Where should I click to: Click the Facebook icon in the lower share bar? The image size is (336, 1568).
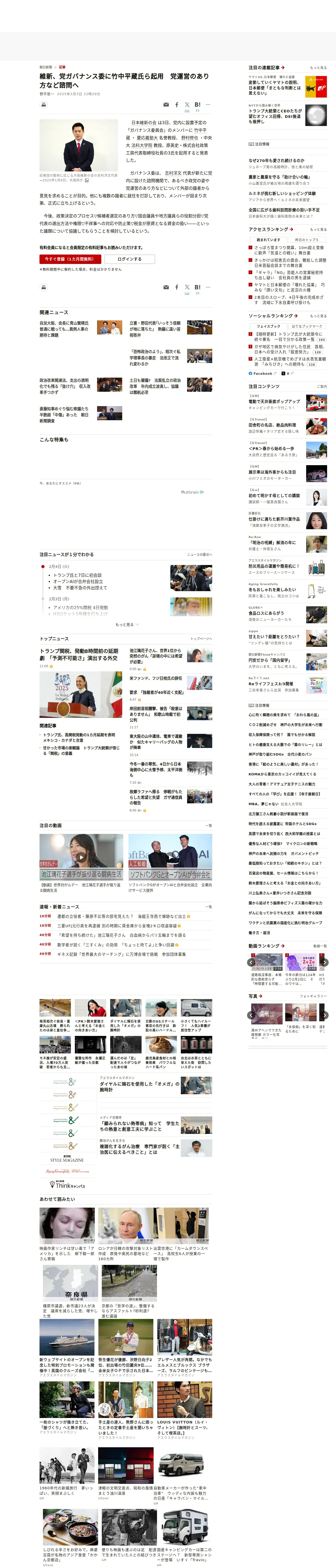pyautogui.click(x=177, y=287)
